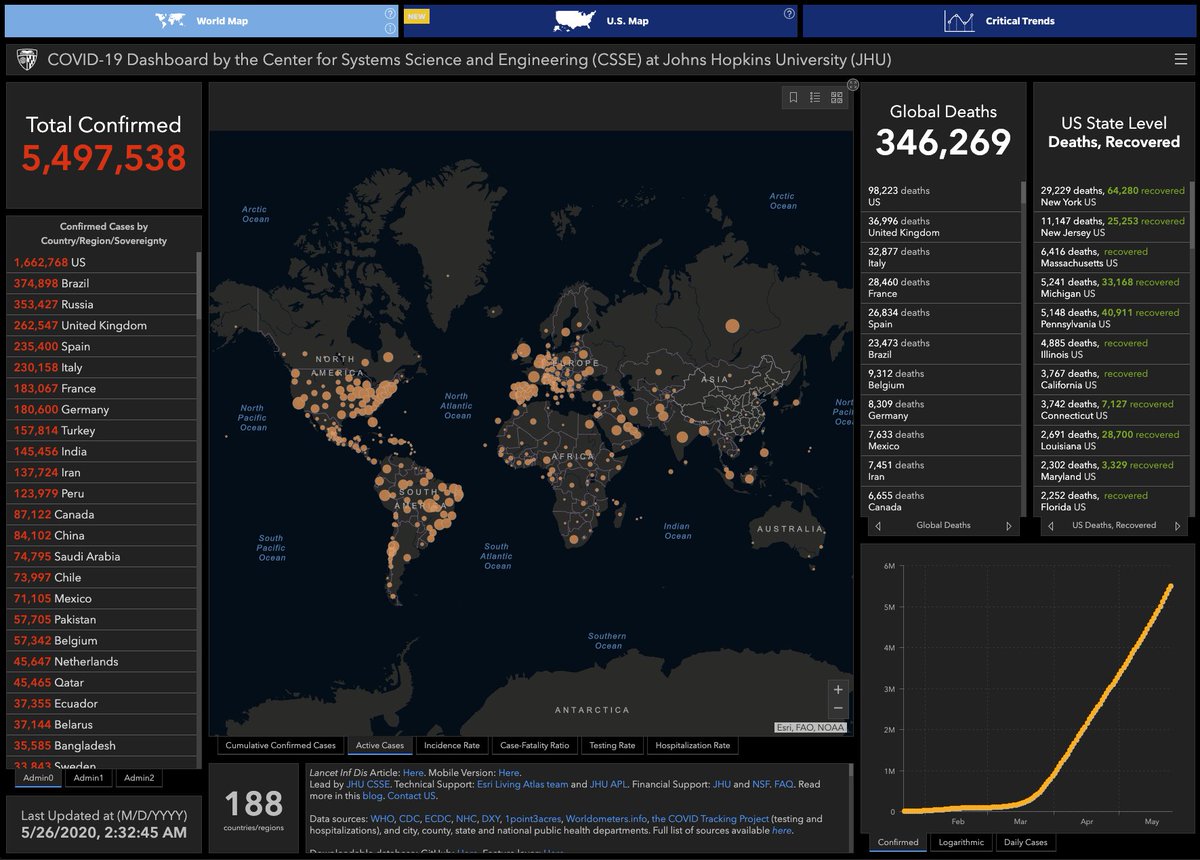This screenshot has width=1200, height=860.
Task: Select India in confirmed cases list
Action: point(103,451)
